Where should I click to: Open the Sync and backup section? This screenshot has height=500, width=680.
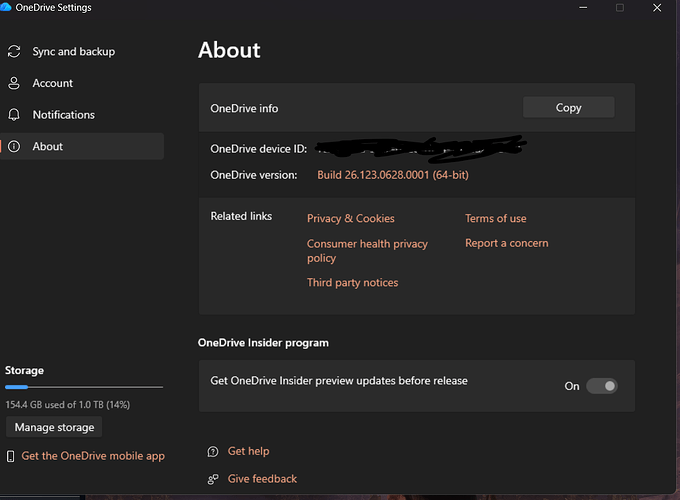coord(82,52)
